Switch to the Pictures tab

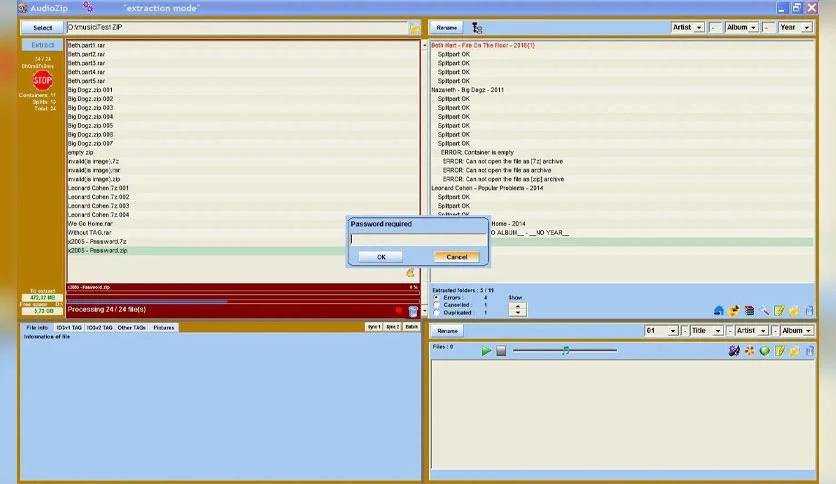coord(164,327)
